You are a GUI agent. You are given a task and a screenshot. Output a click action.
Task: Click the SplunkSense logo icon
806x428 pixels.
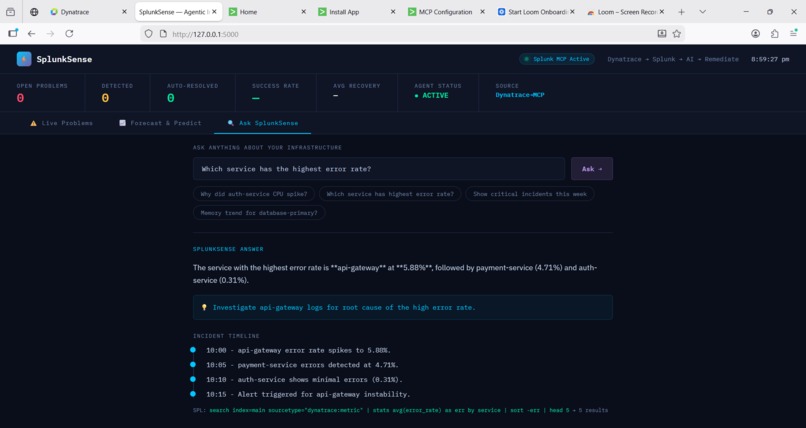[24, 59]
